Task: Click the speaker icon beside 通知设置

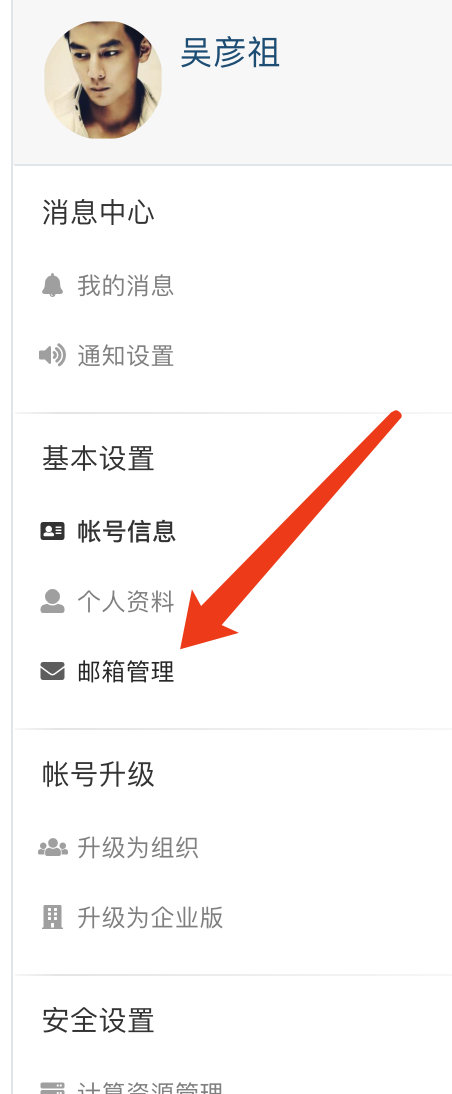Action: pyautogui.click(x=52, y=356)
